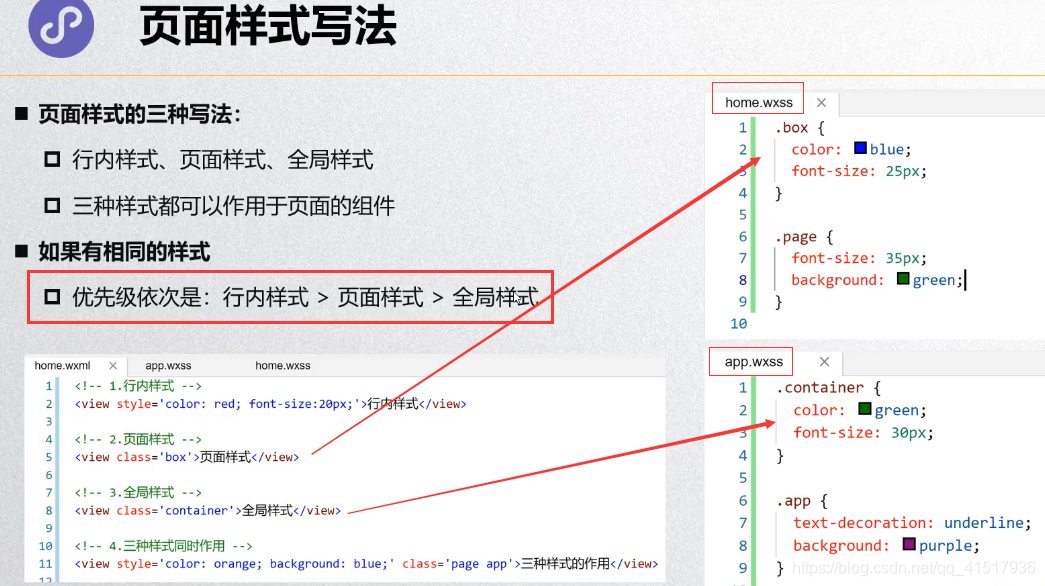The height and width of the screenshot is (586, 1045).
Task: Click the heading '如果有相同的样式'
Action: coord(124,252)
